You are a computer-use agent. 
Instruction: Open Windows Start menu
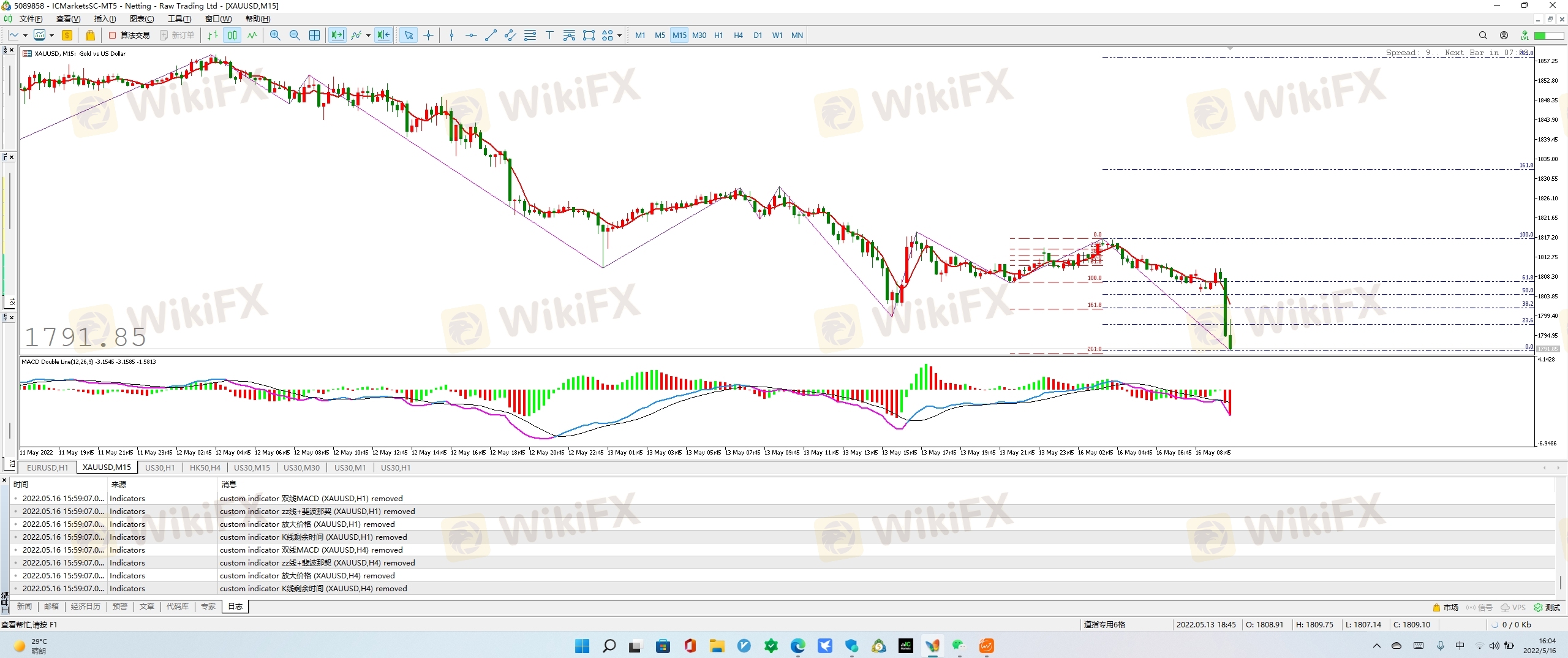(x=582, y=646)
